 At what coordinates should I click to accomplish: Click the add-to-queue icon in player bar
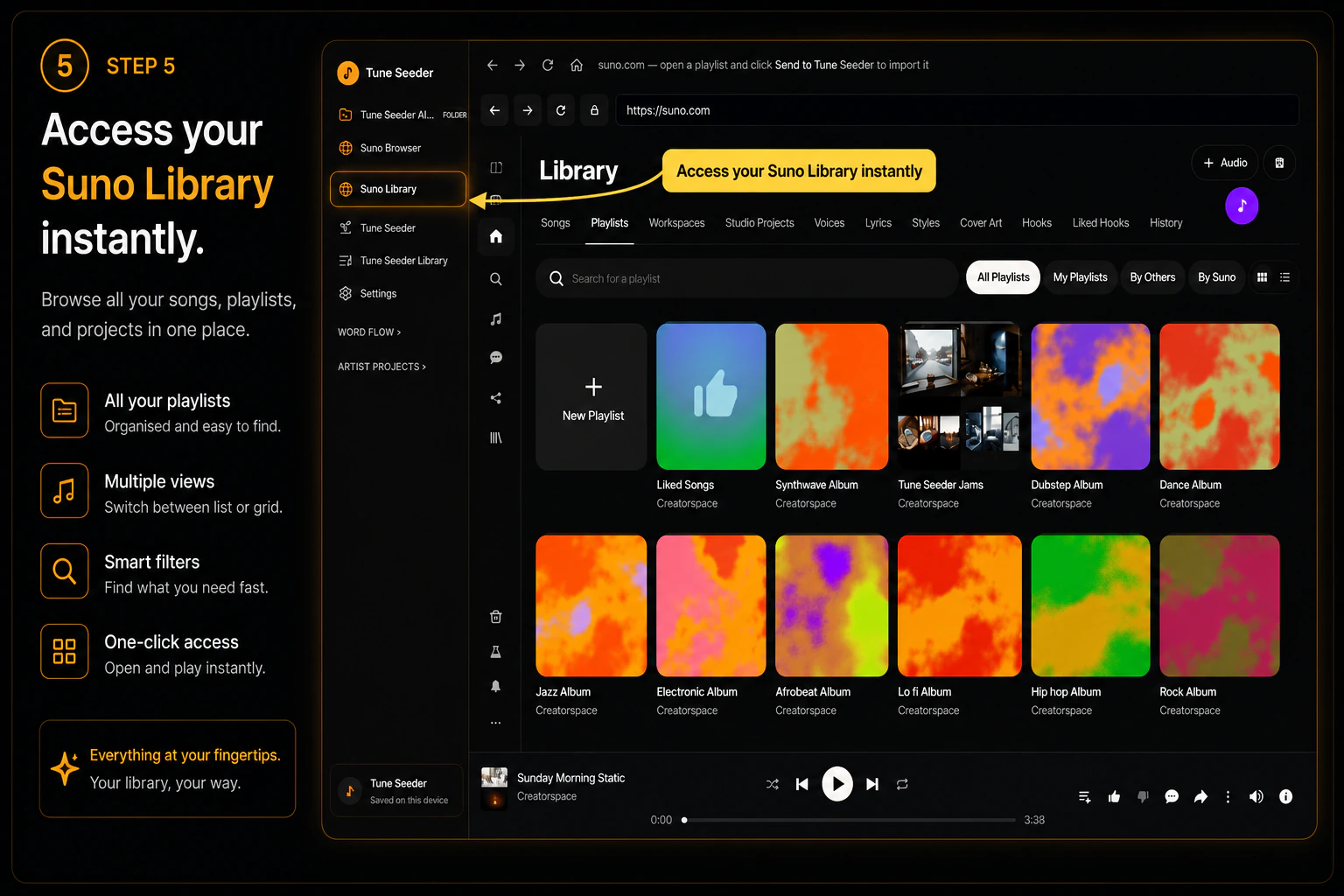[1085, 796]
